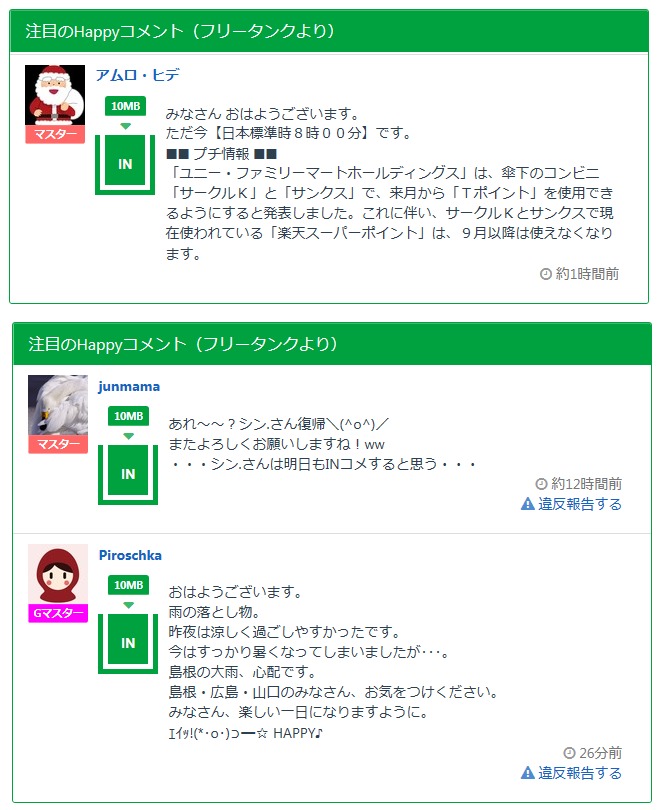Open the Piroschka username link
663x810 pixels.
[x=130, y=555]
